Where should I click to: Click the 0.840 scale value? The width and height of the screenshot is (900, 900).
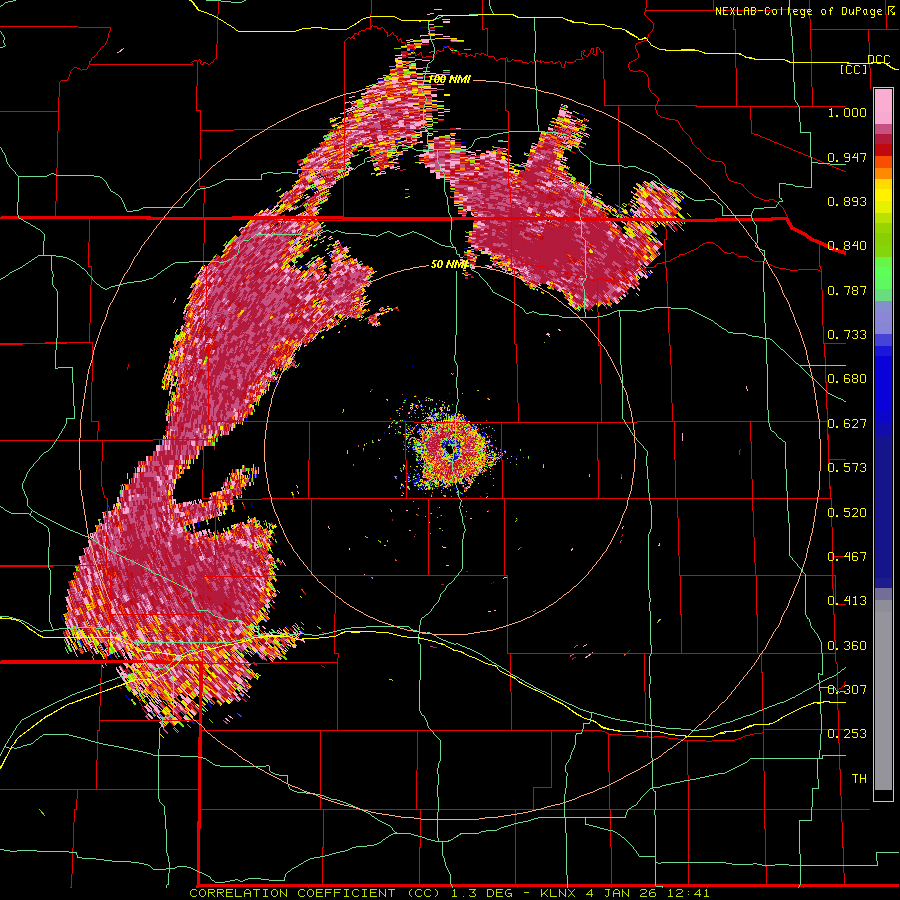[x=847, y=246]
